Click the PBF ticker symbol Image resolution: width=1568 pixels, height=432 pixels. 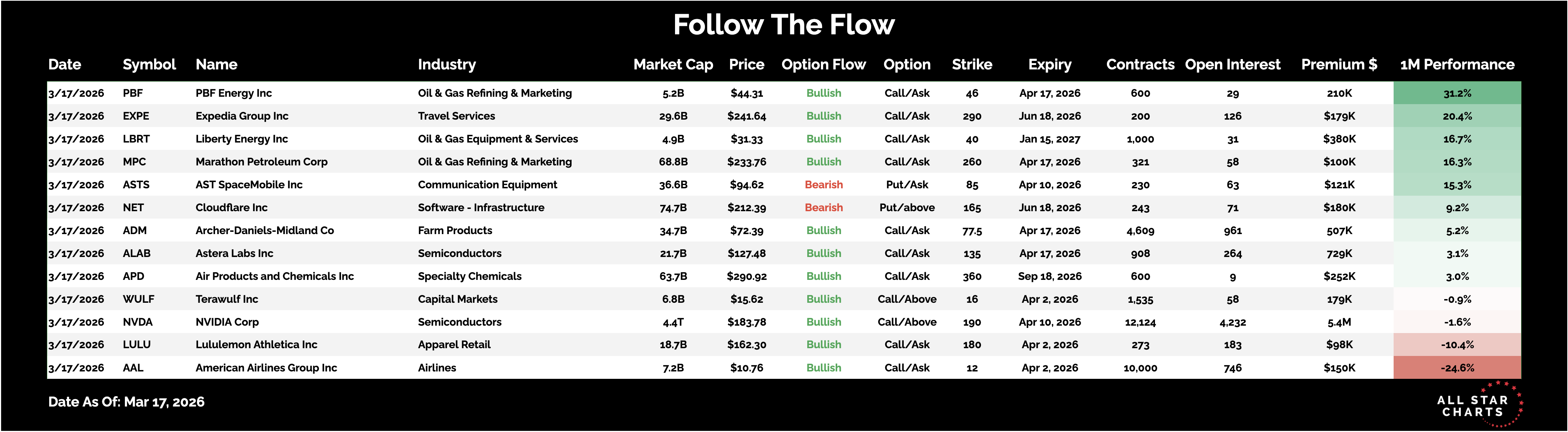[x=133, y=93]
